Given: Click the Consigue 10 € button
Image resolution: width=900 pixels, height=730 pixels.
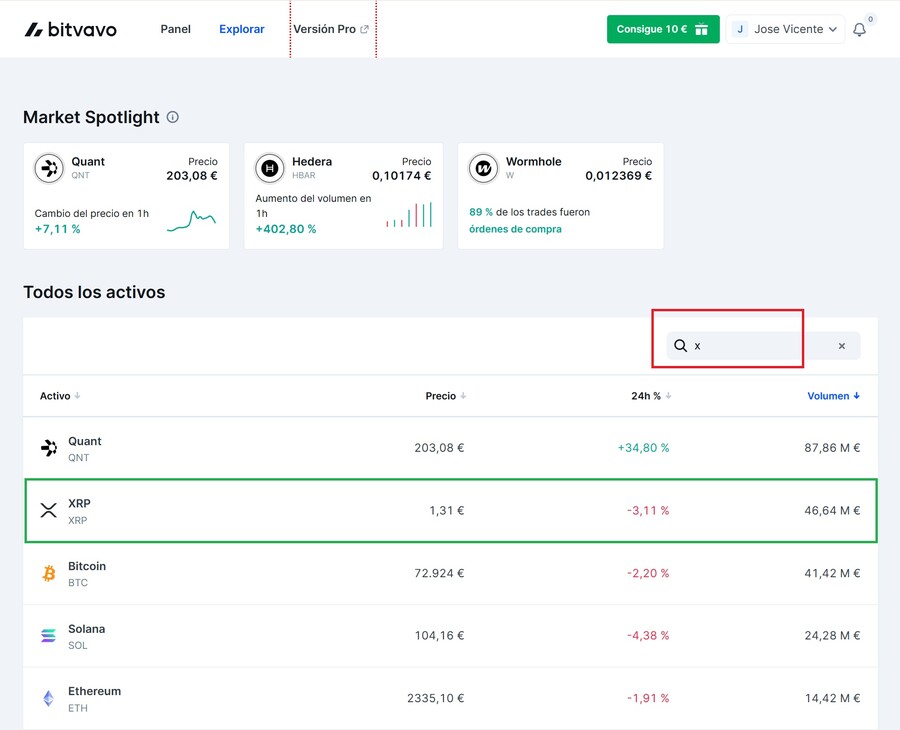Looking at the screenshot, I should click(663, 29).
